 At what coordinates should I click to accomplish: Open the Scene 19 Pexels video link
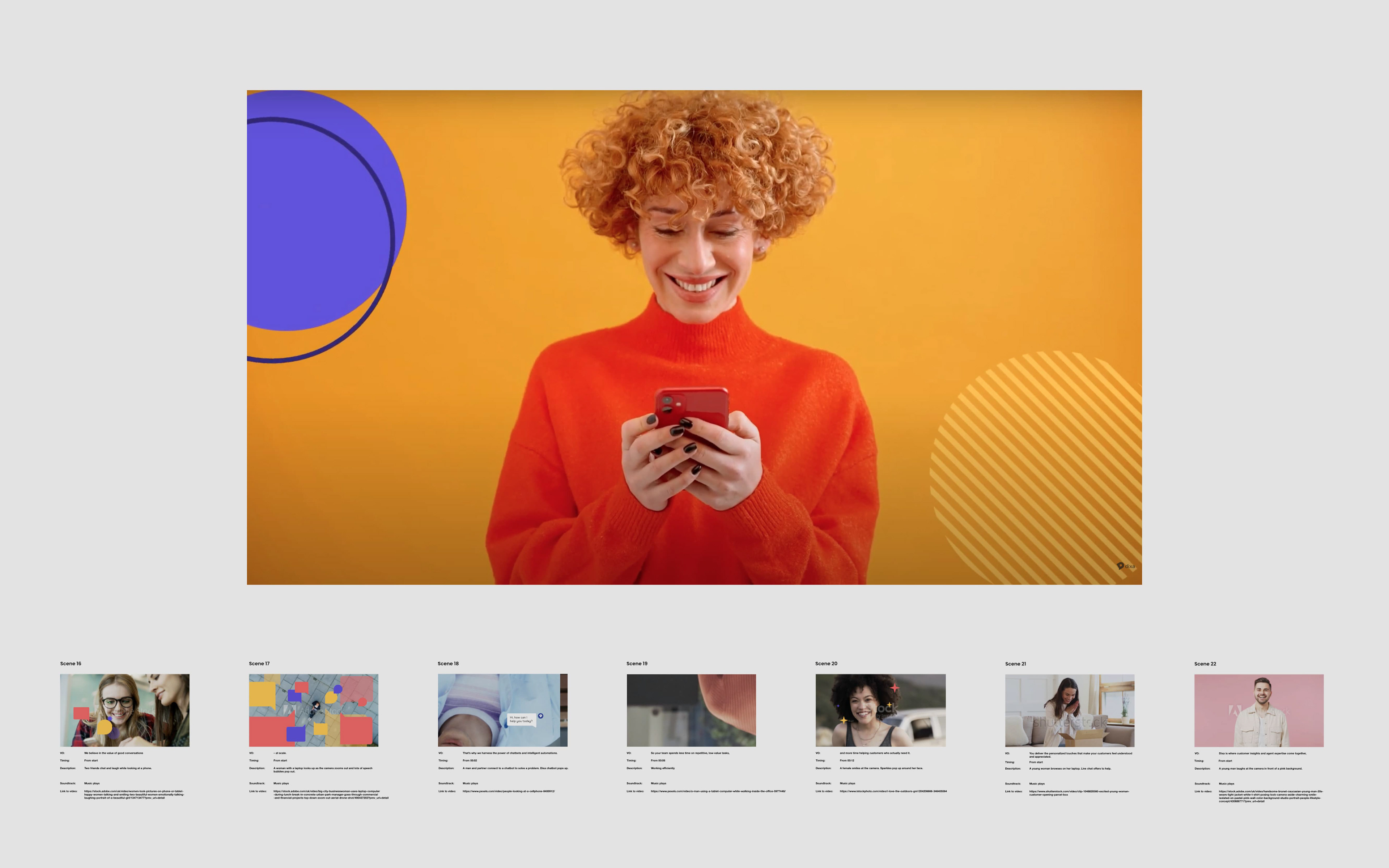(x=718, y=791)
